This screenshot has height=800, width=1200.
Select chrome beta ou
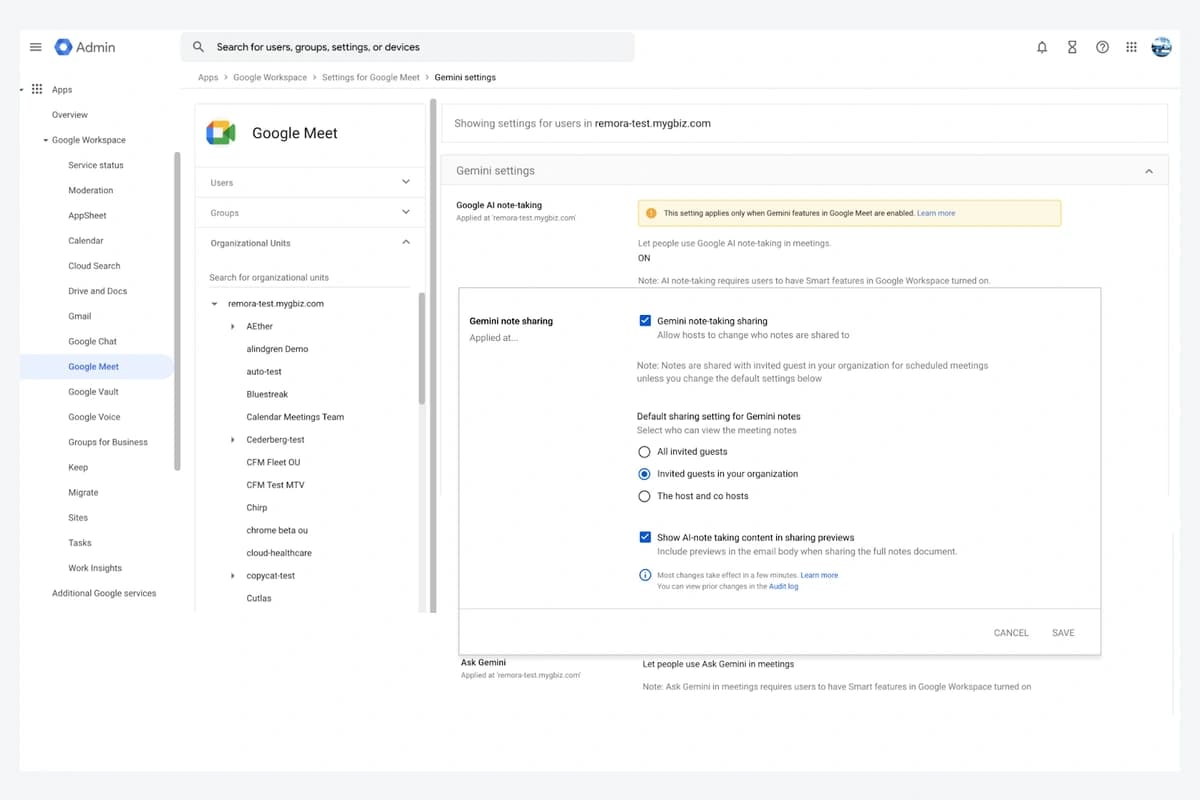pyautogui.click(x=277, y=531)
